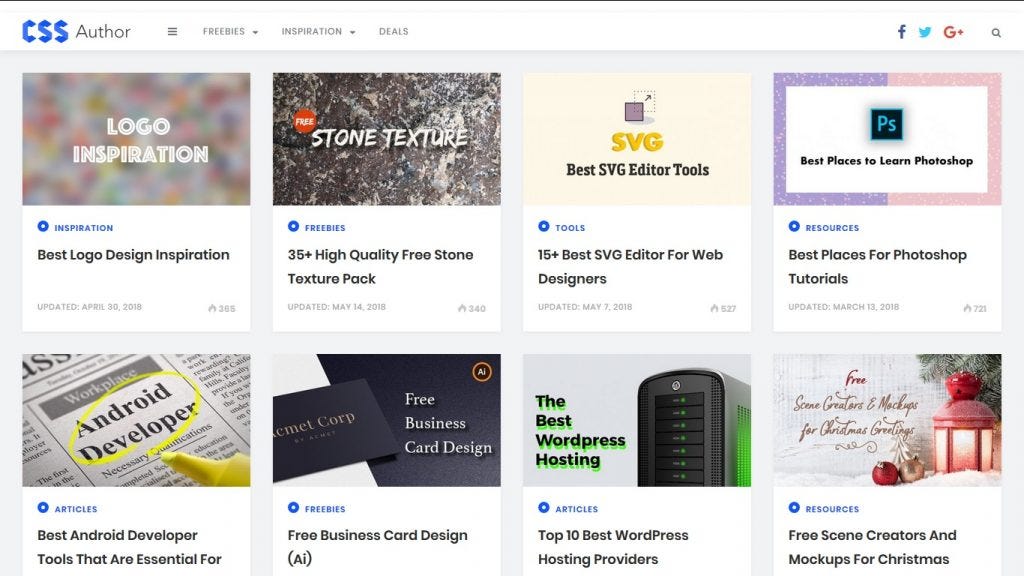Click the flame icon beside 365

pyautogui.click(x=212, y=308)
